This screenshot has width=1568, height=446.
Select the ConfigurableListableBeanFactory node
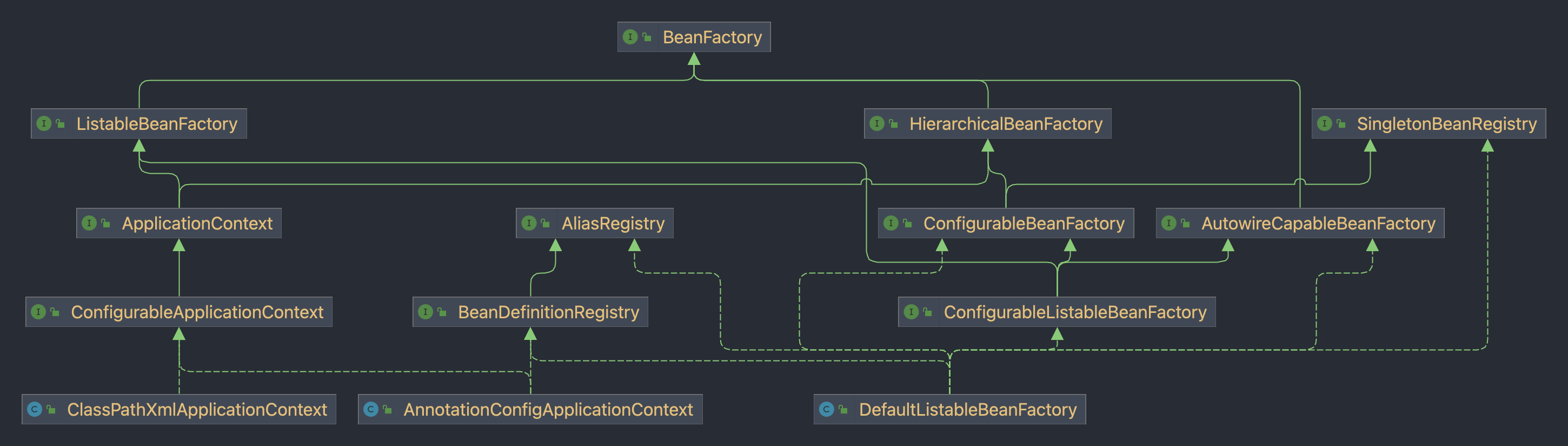1057,312
